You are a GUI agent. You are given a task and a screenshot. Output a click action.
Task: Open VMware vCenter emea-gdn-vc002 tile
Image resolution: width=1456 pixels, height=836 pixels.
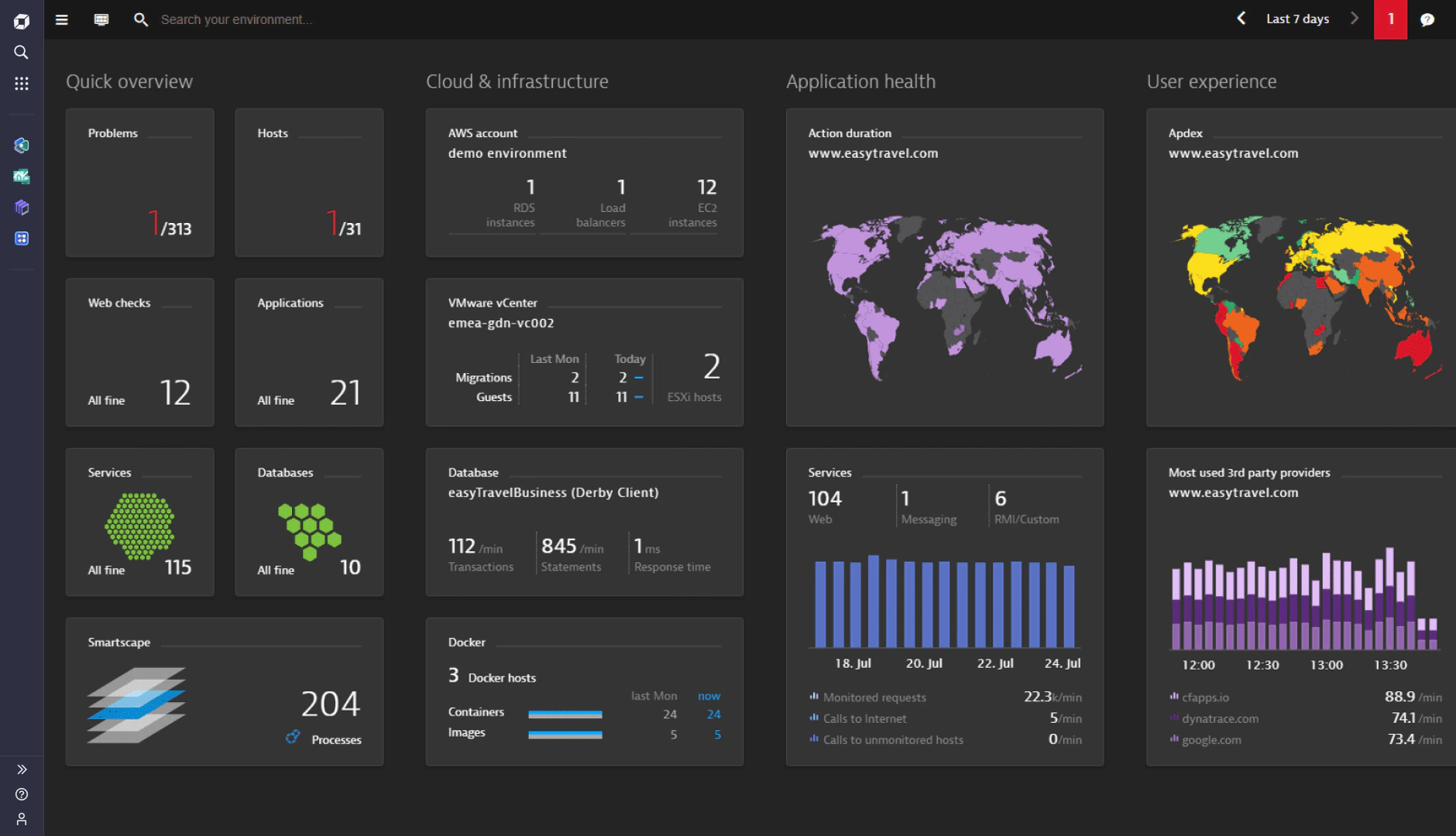point(585,352)
